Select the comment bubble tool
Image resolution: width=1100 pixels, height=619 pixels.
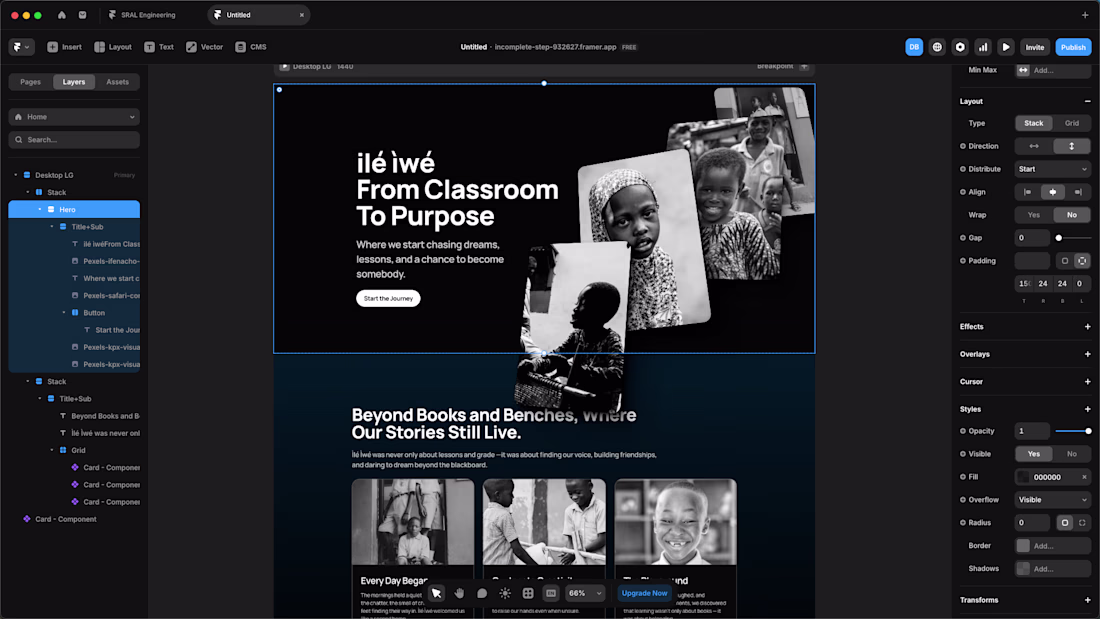(482, 593)
